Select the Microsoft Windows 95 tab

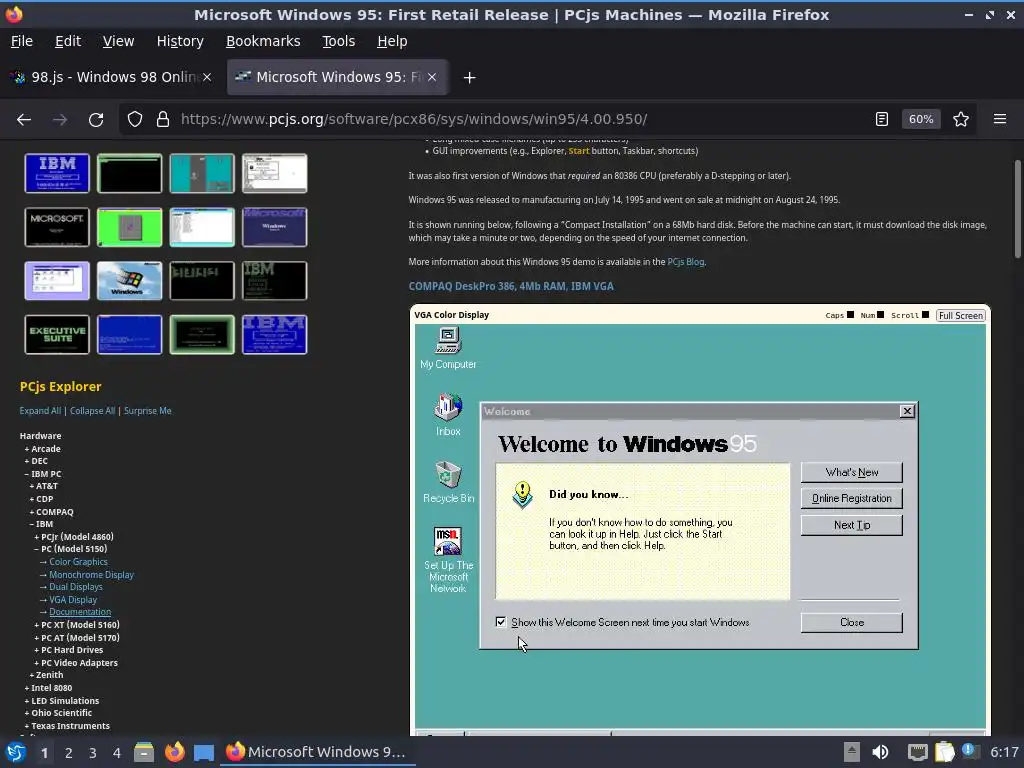click(x=337, y=78)
